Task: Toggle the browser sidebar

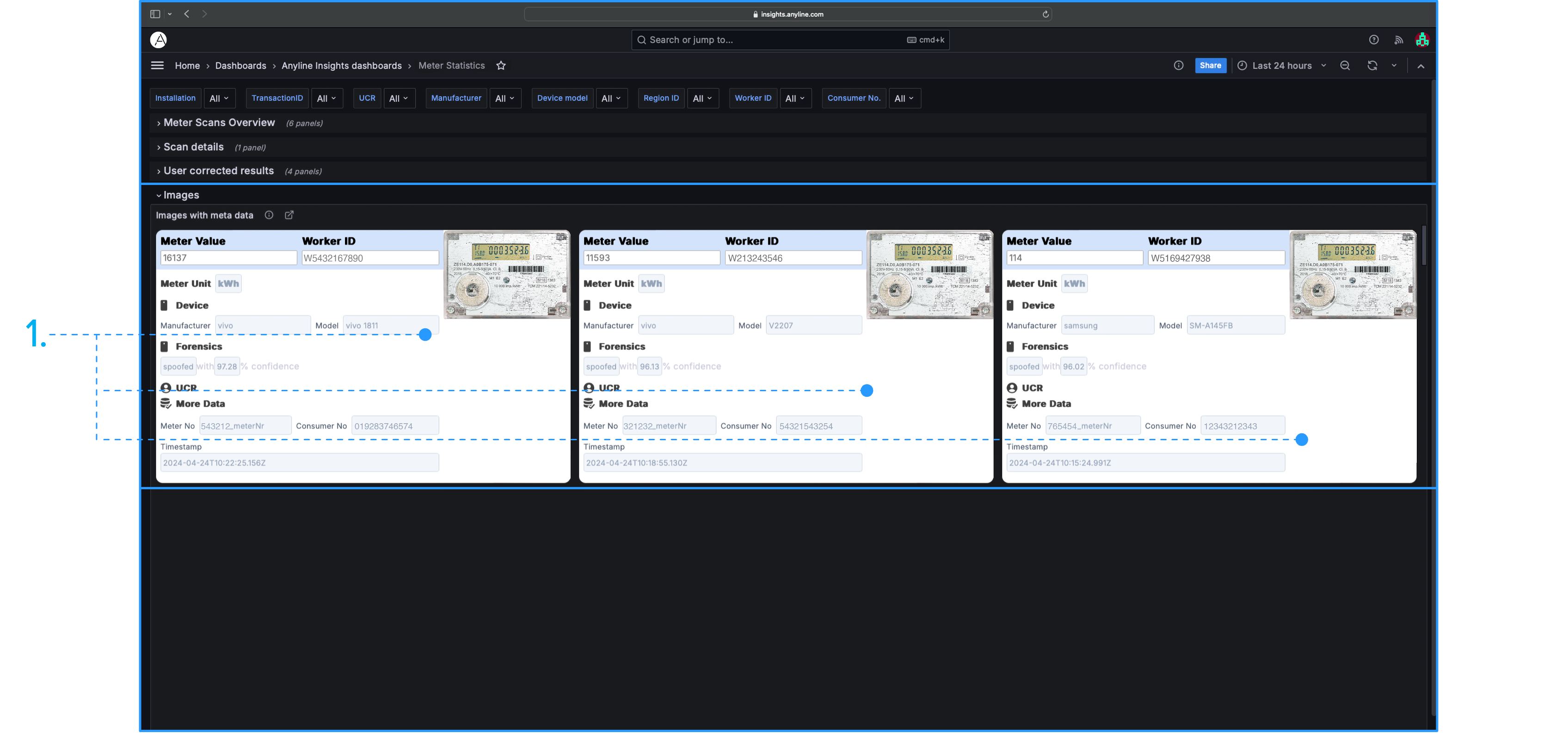Action: (x=155, y=14)
